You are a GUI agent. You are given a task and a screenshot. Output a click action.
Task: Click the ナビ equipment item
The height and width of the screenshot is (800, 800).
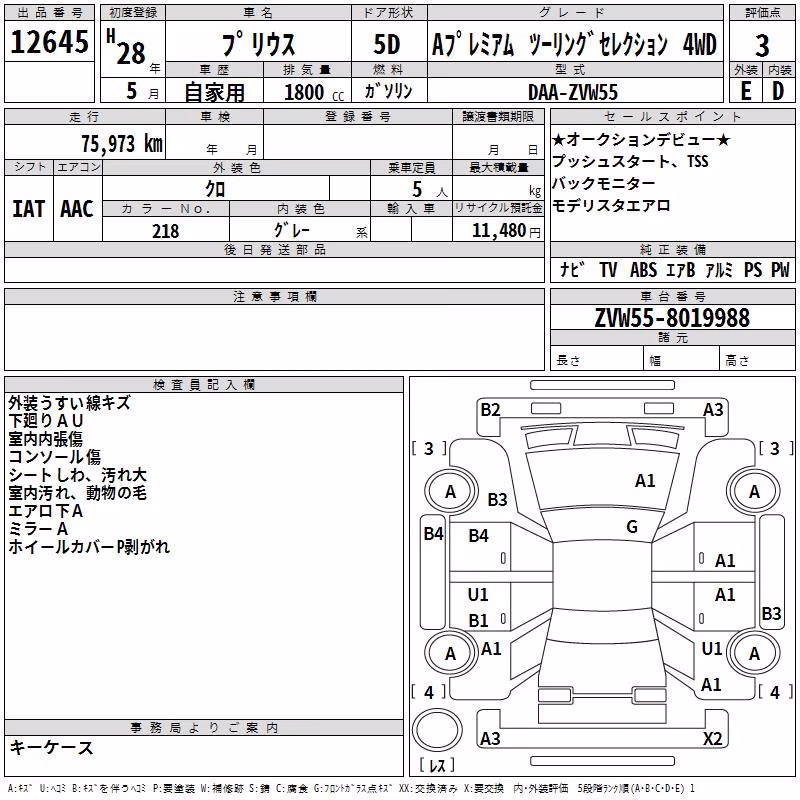pyautogui.click(x=571, y=269)
